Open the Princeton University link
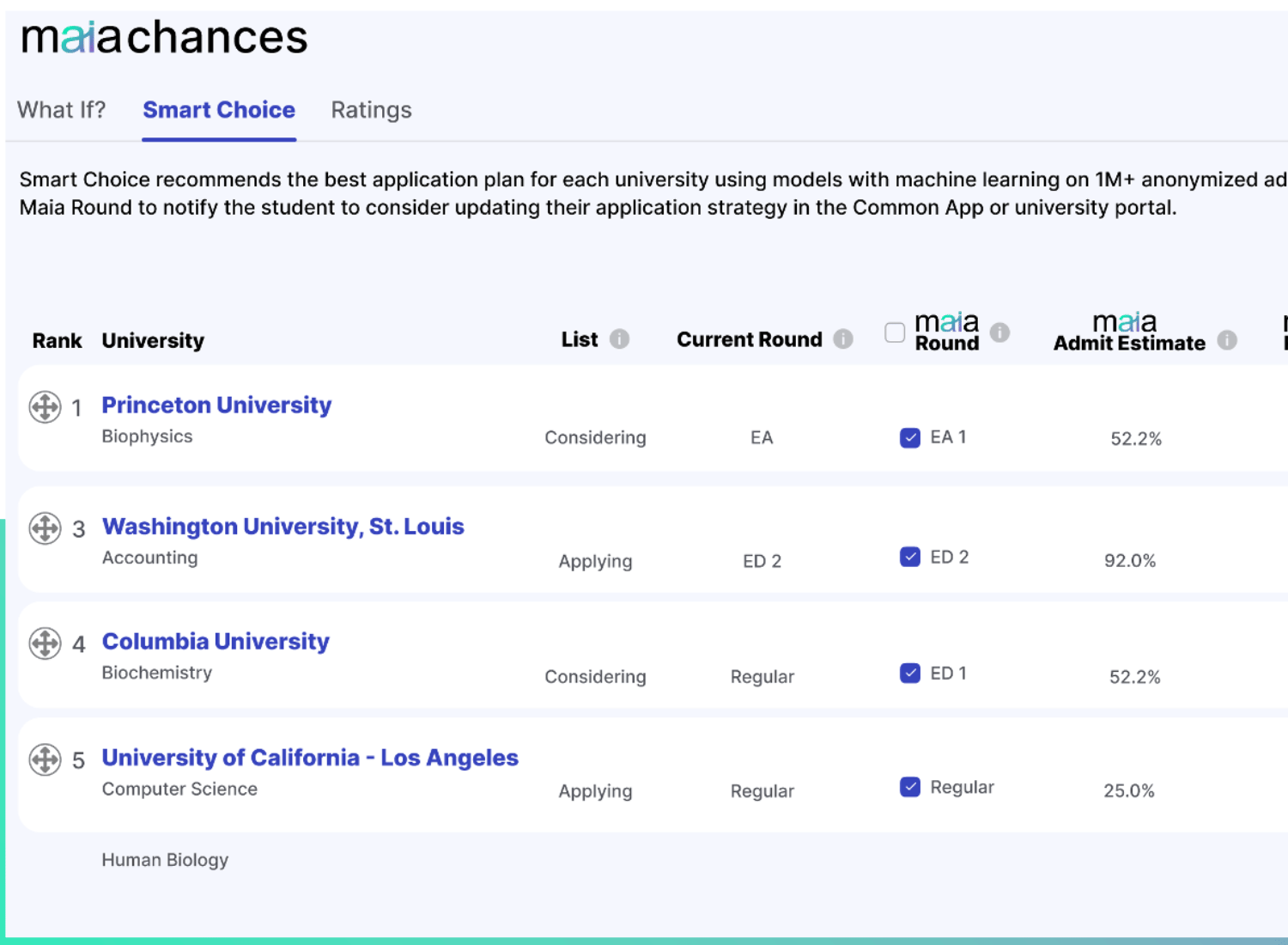The width and height of the screenshot is (1288, 945). [216, 405]
